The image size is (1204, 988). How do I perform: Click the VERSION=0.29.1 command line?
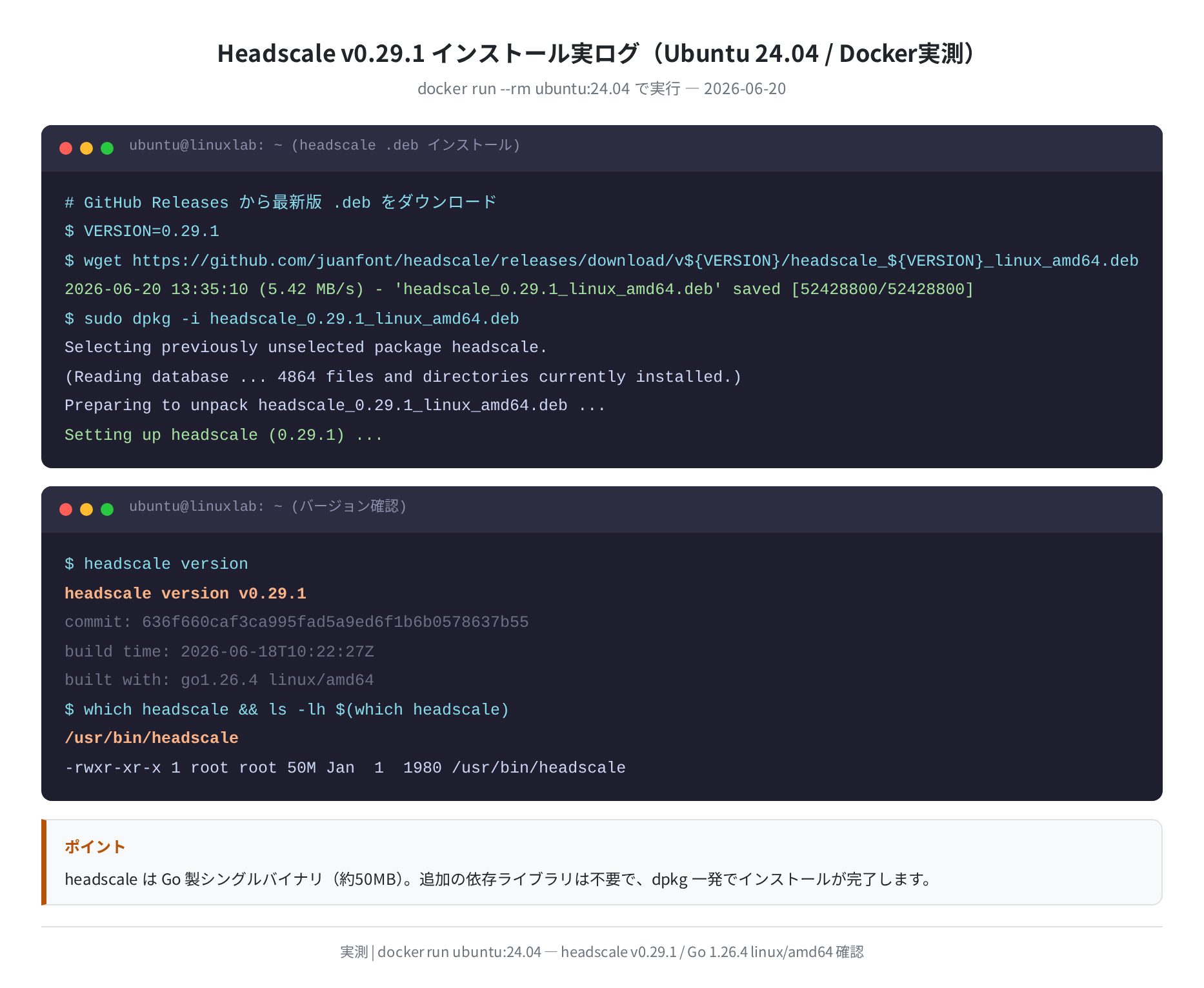142,232
